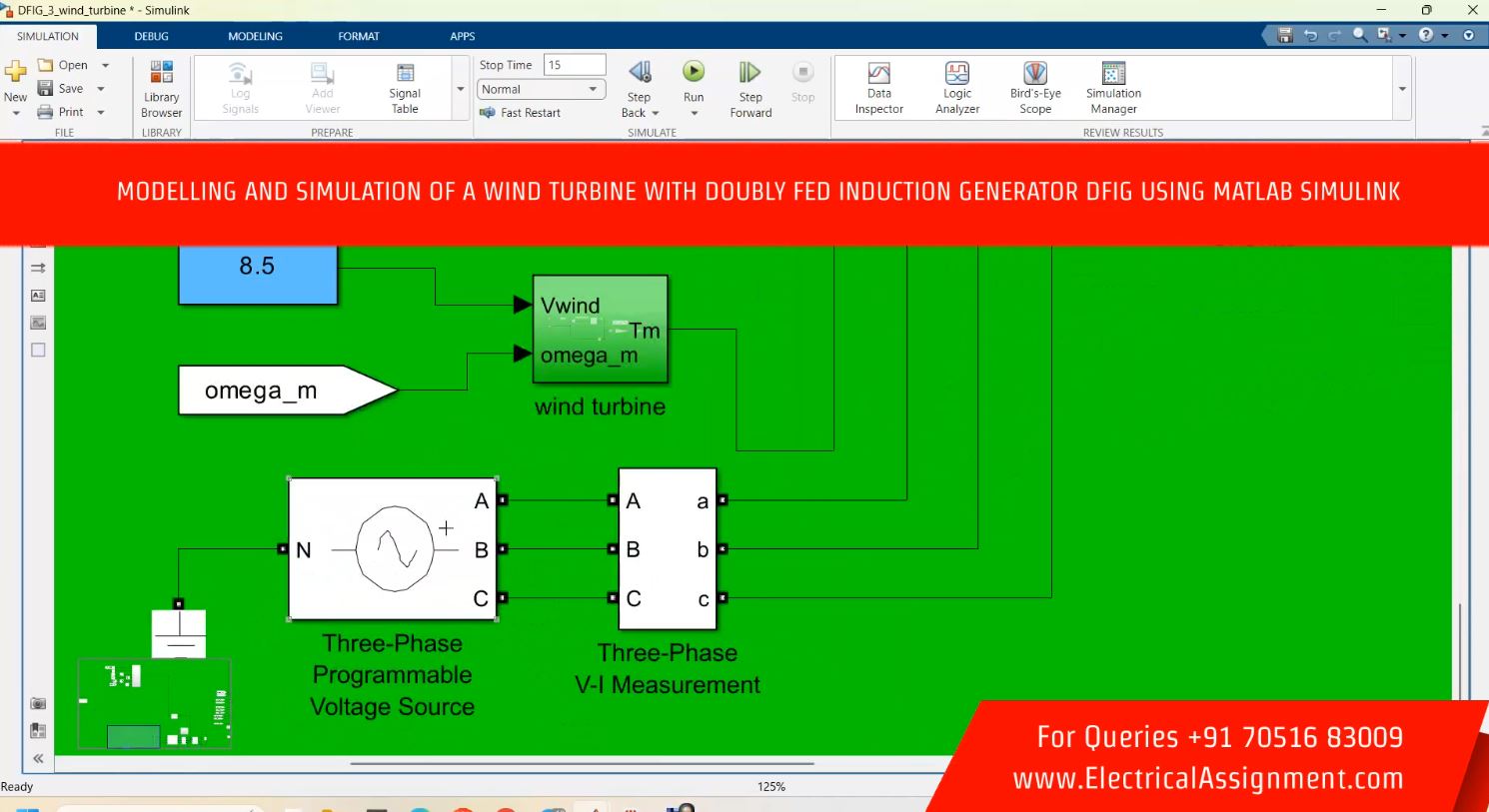Select the wind turbine subsystem block
This screenshot has width=1489, height=812.
600,331
